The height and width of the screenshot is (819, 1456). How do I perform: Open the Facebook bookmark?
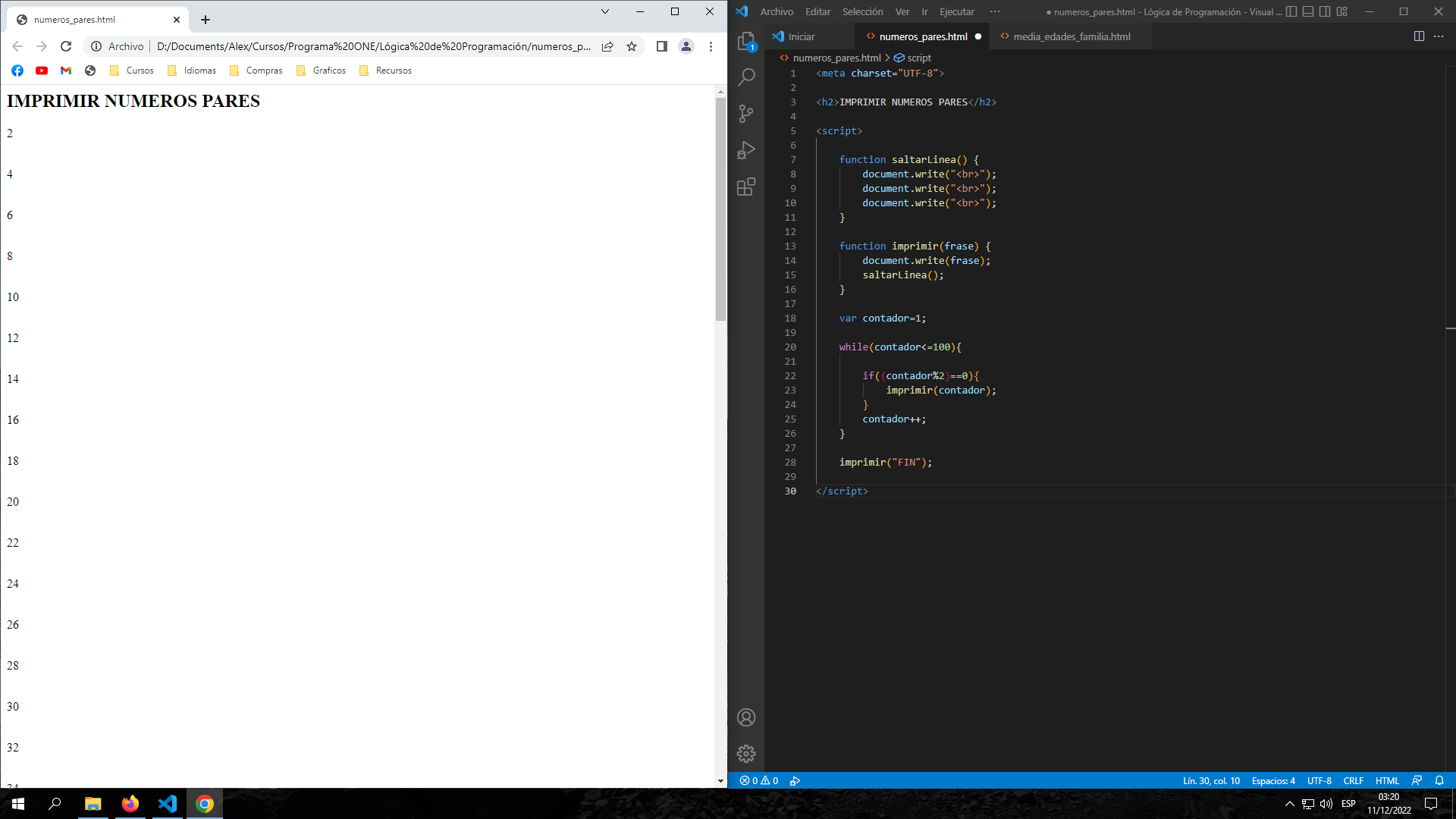[x=17, y=71]
